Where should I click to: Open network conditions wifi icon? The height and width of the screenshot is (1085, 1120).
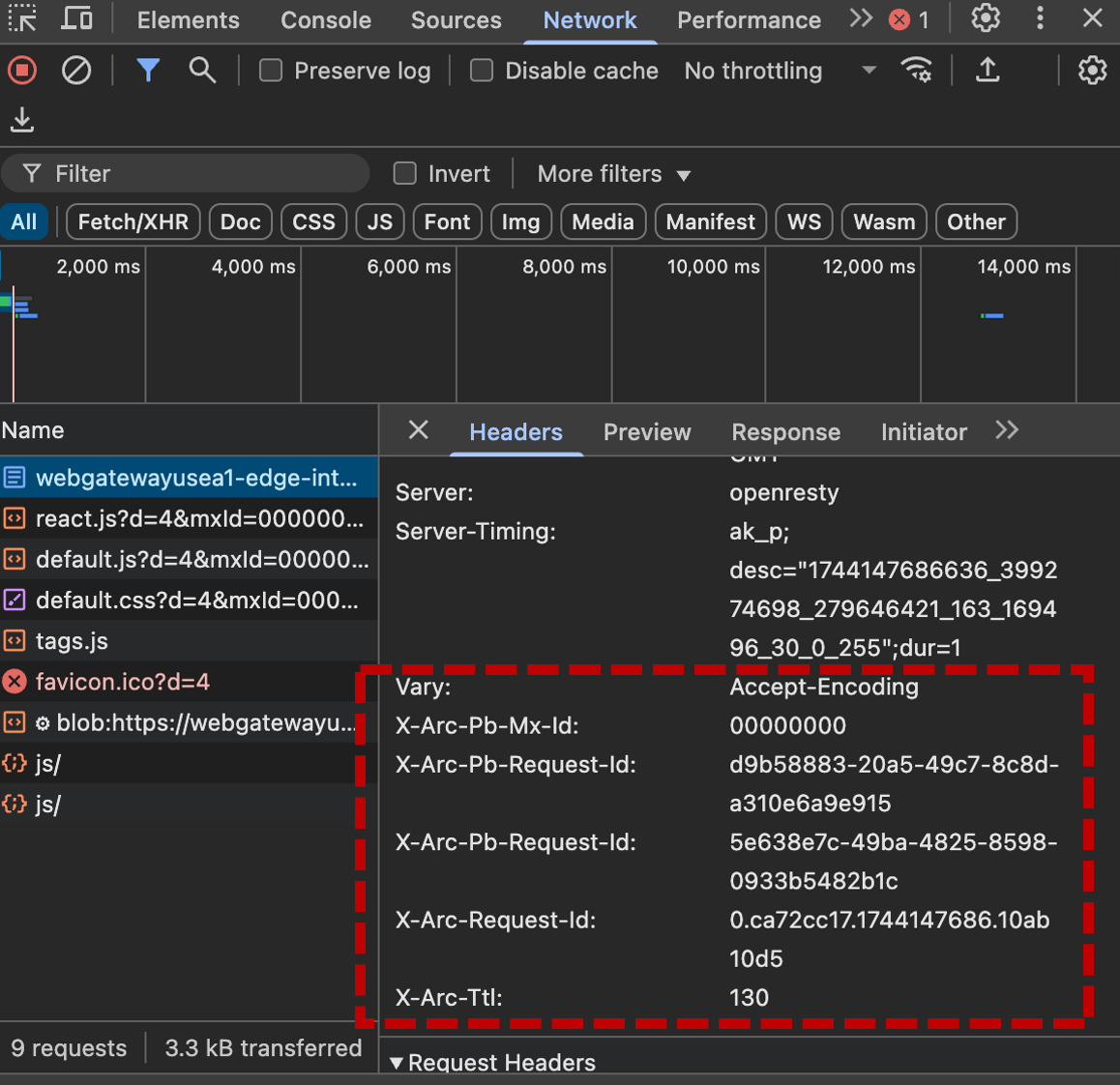pyautogui.click(x=917, y=70)
